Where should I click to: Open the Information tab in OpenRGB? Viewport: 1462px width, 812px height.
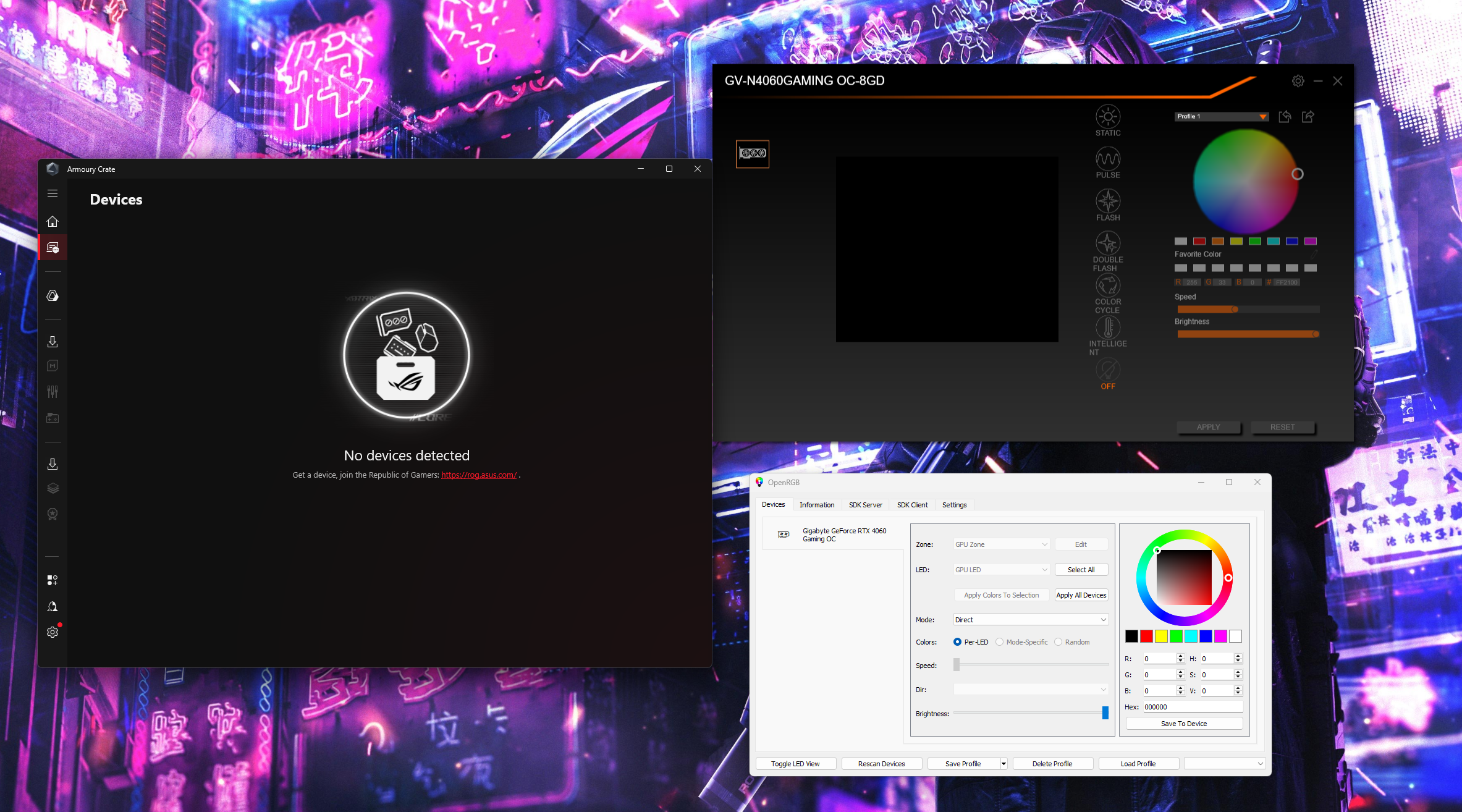(816, 505)
